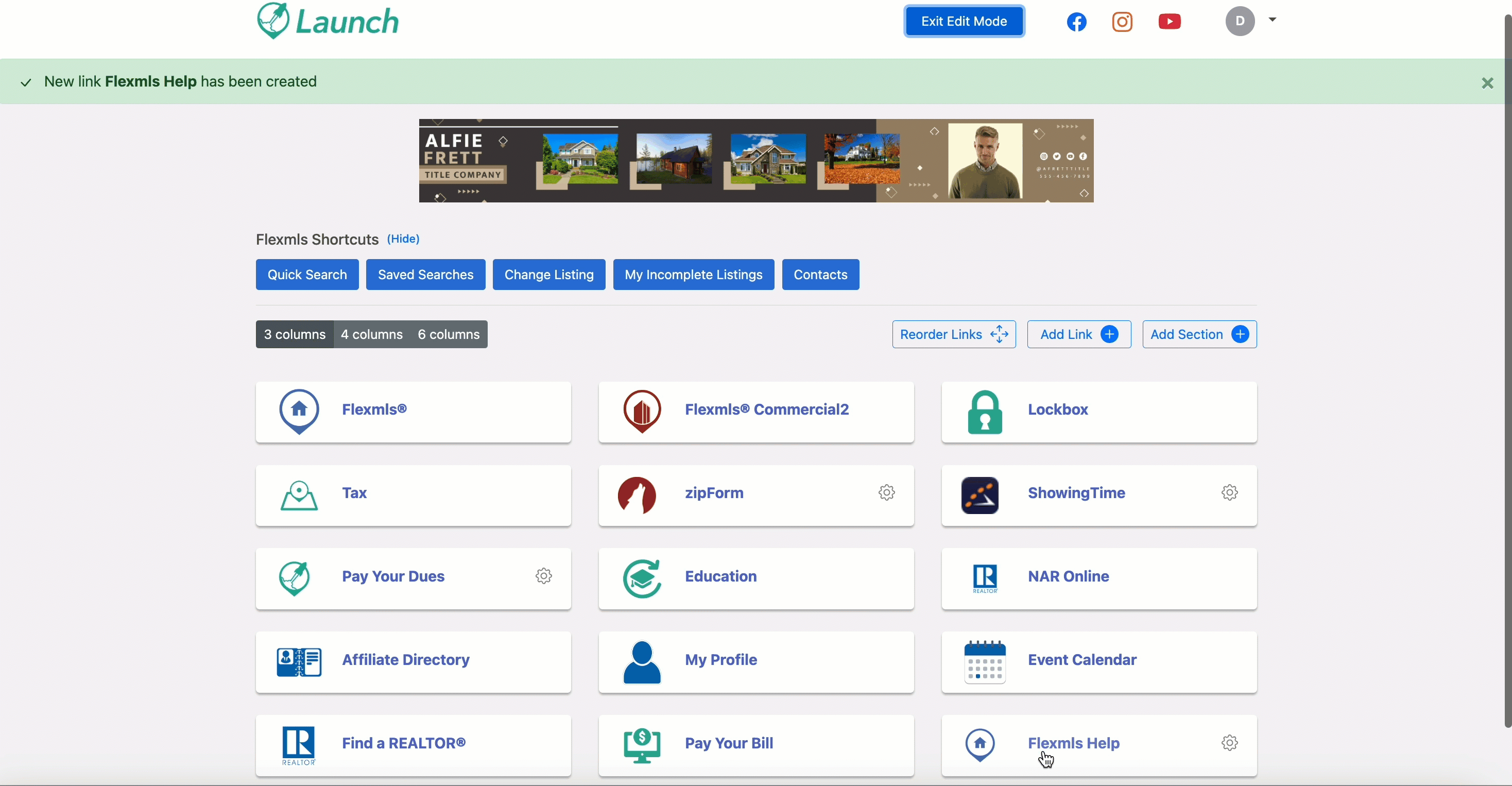Click the Education graduation cap icon

coord(642,579)
